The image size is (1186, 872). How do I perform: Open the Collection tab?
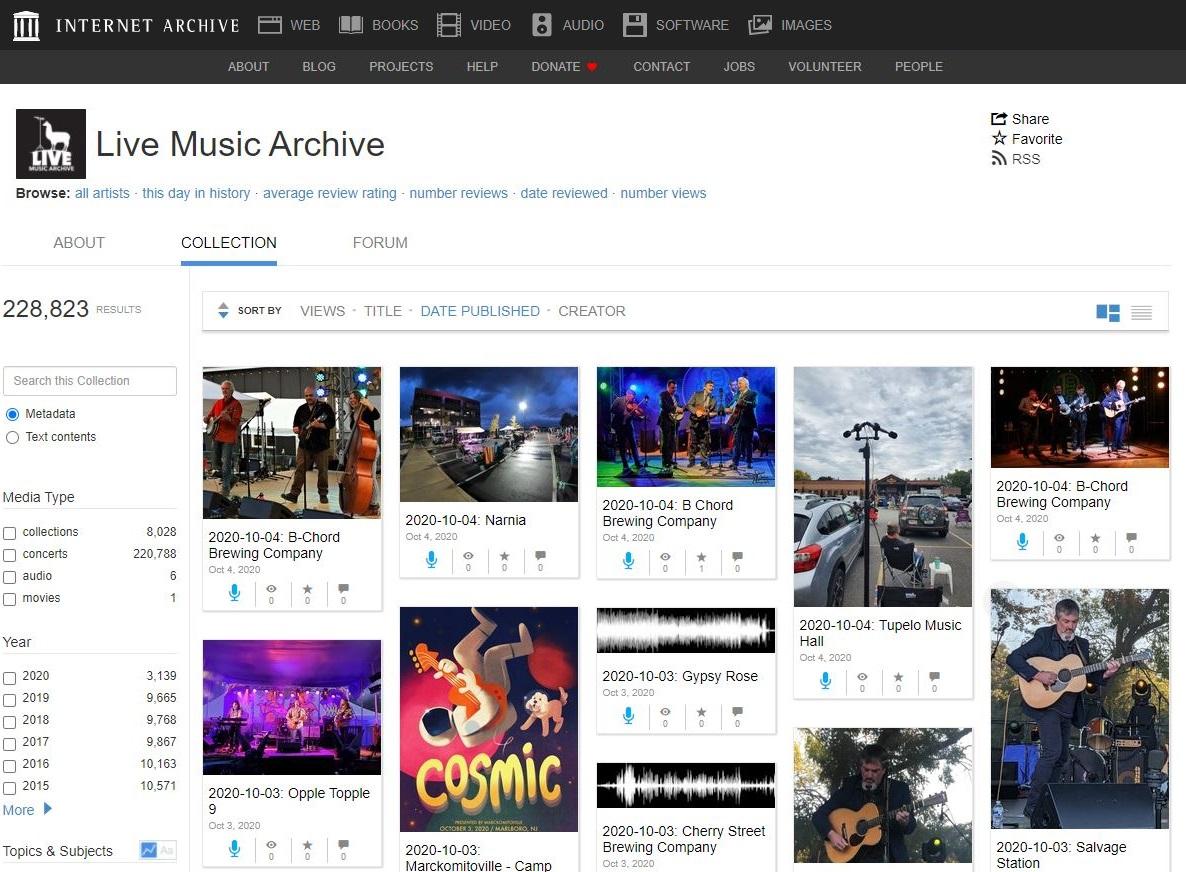tap(228, 243)
